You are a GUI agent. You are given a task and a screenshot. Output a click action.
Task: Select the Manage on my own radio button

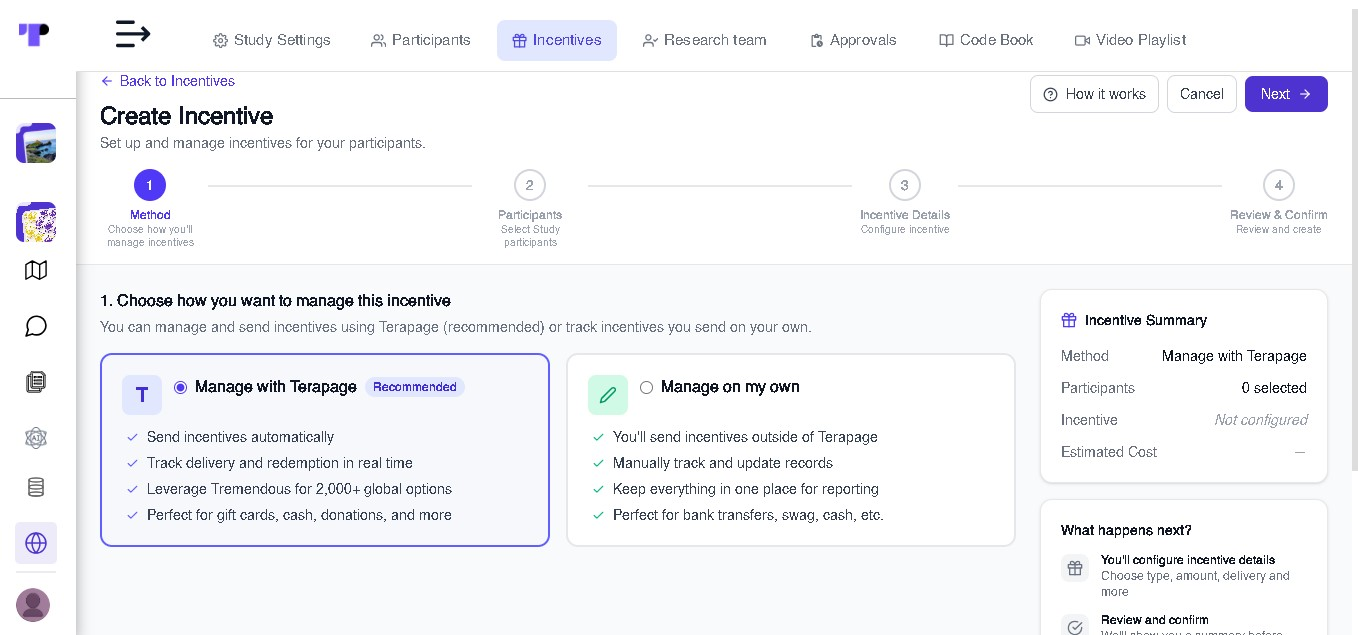[647, 388]
